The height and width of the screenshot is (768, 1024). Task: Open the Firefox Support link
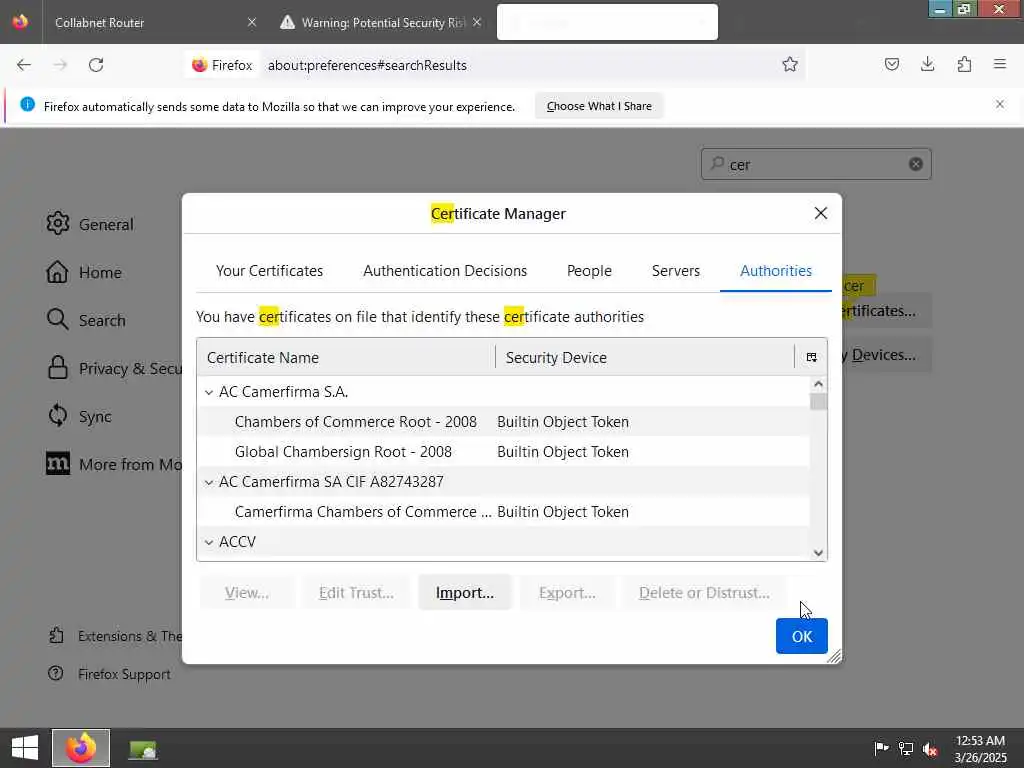[109, 674]
